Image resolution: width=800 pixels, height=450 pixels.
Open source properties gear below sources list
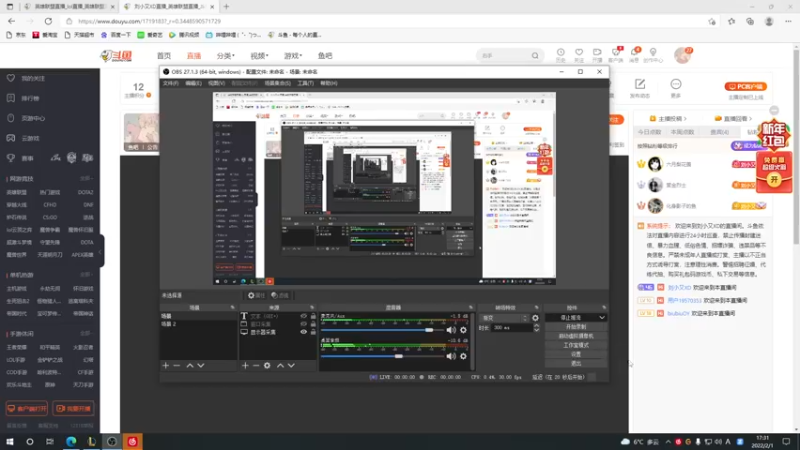pos(267,365)
